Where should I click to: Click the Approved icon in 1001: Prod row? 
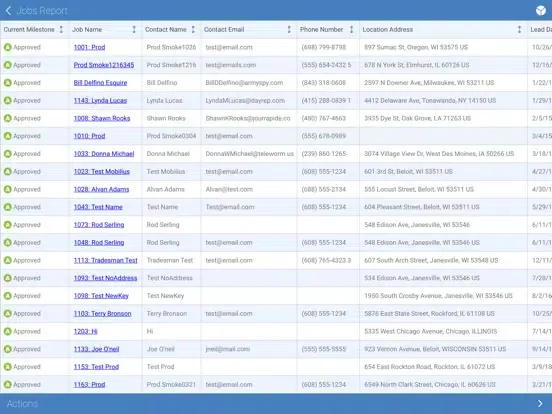point(8,47)
